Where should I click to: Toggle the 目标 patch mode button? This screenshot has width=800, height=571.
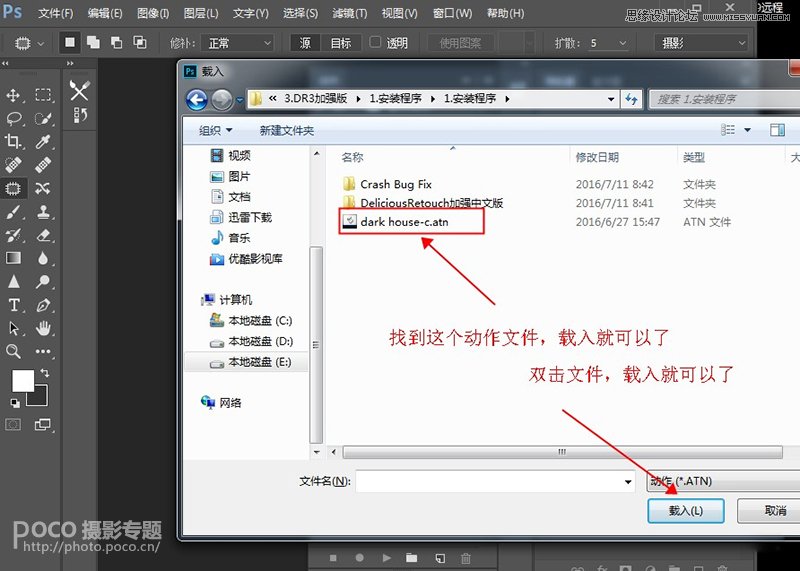[x=340, y=43]
